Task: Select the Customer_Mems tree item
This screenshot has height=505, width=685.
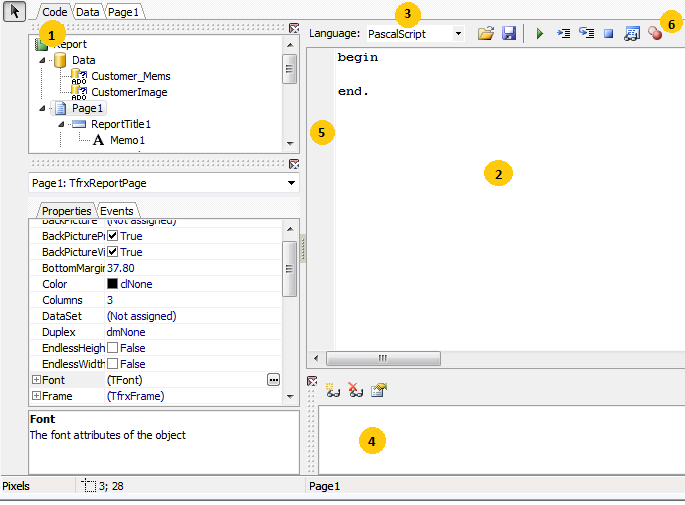Action: (x=131, y=76)
